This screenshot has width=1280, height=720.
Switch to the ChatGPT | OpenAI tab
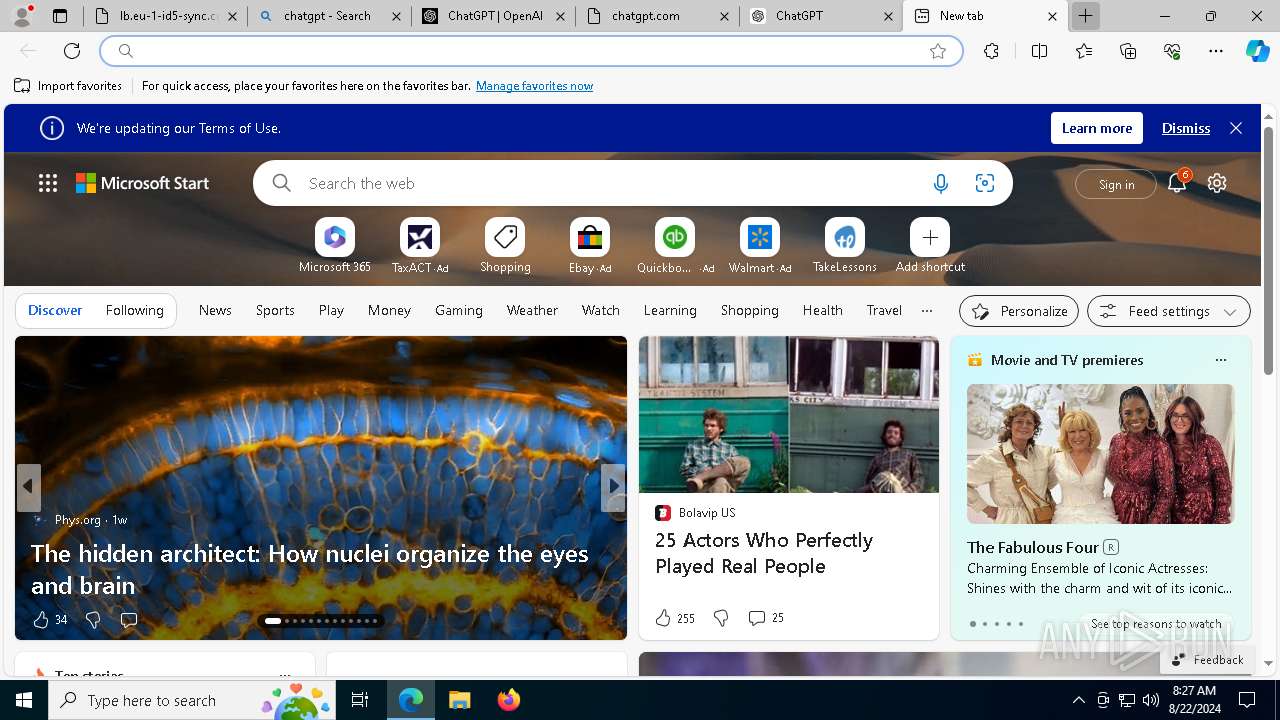pos(492,16)
